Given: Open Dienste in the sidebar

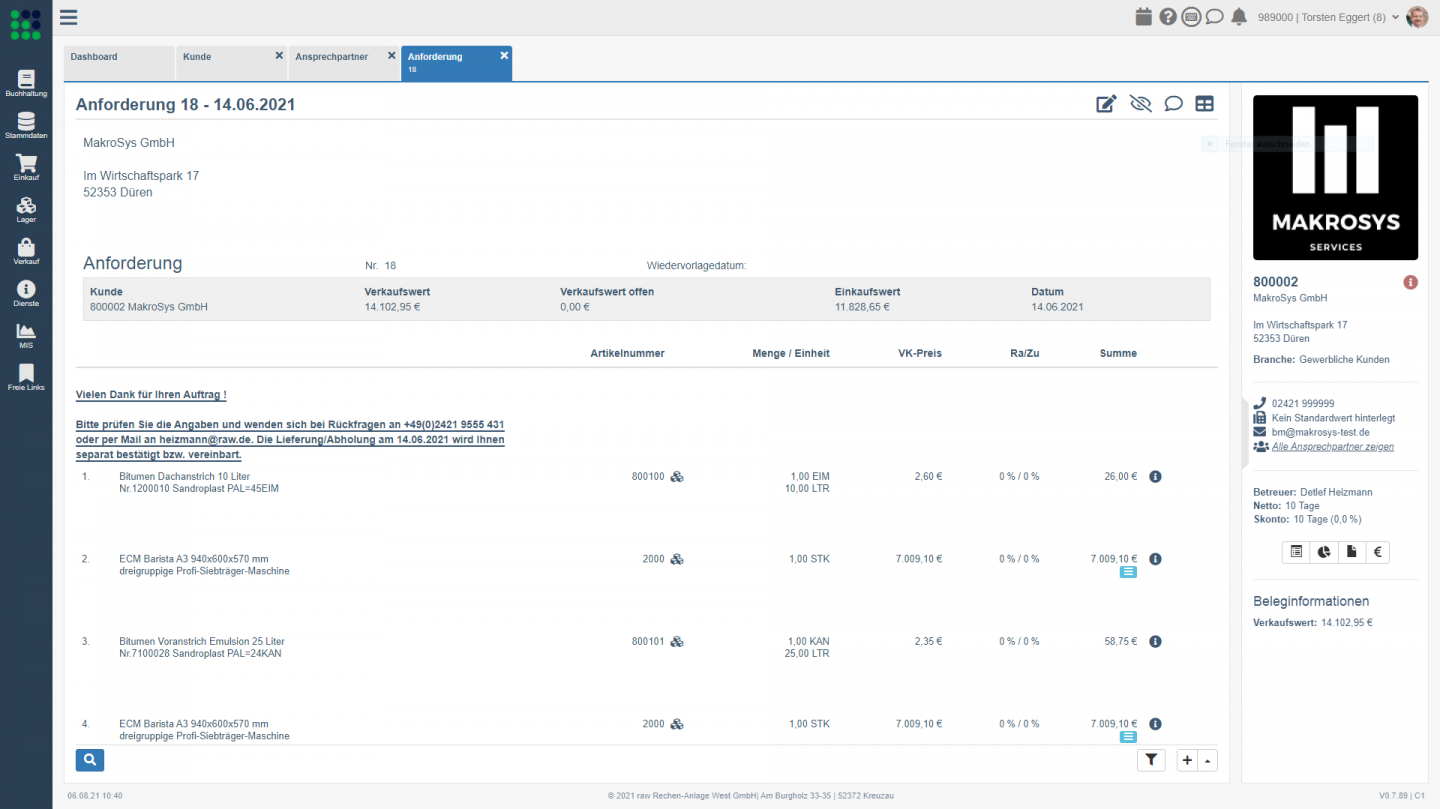Looking at the screenshot, I should click(26, 293).
